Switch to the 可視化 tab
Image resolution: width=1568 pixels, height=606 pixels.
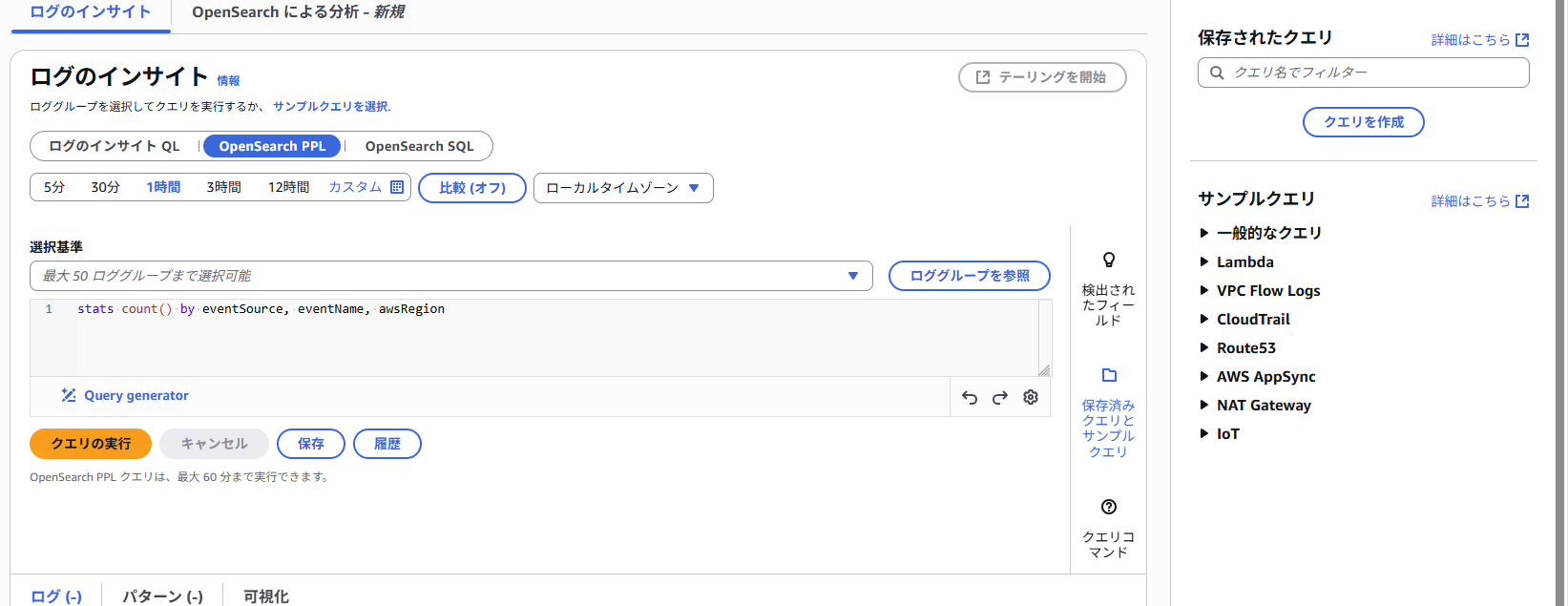pyautogui.click(x=265, y=596)
